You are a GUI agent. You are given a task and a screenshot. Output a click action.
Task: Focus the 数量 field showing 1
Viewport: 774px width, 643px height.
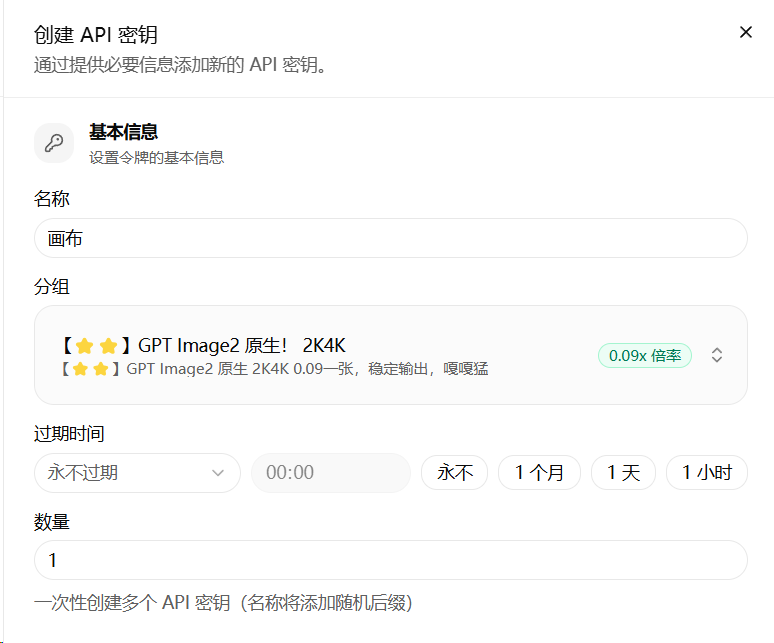click(x=390, y=560)
